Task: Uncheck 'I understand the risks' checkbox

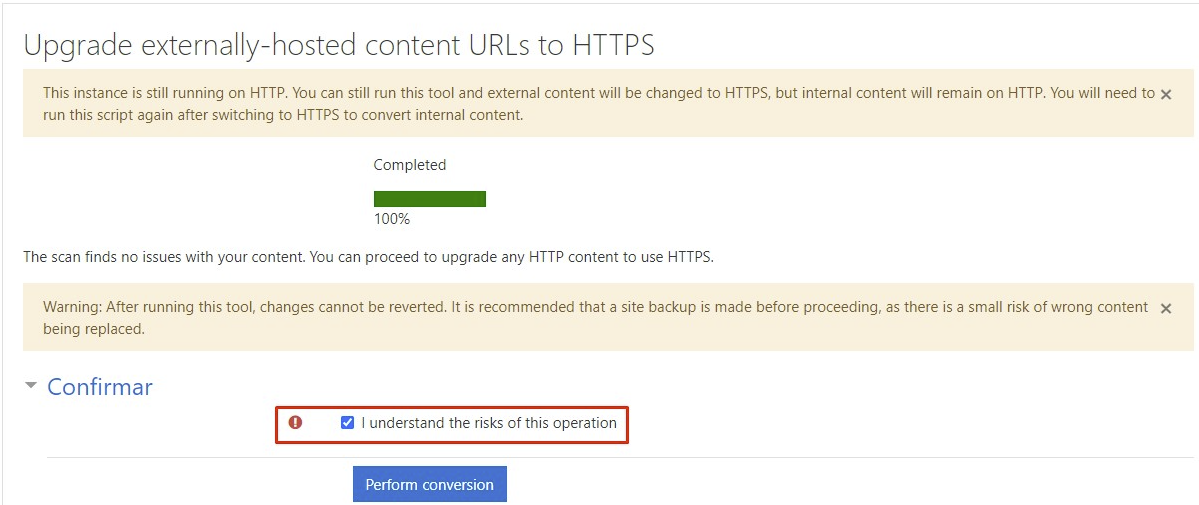Action: [x=347, y=422]
